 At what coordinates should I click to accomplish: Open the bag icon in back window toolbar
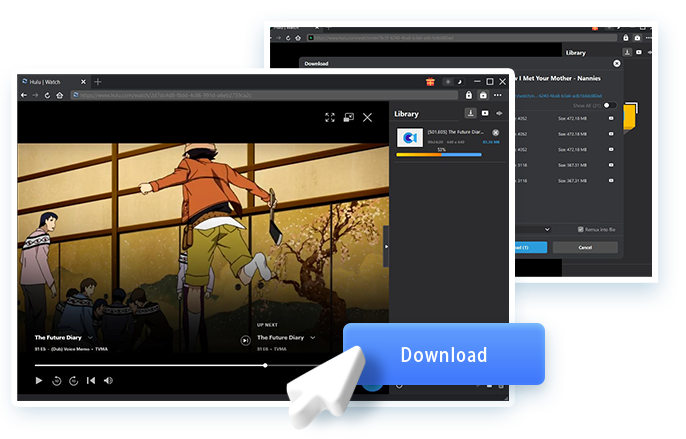(x=637, y=38)
